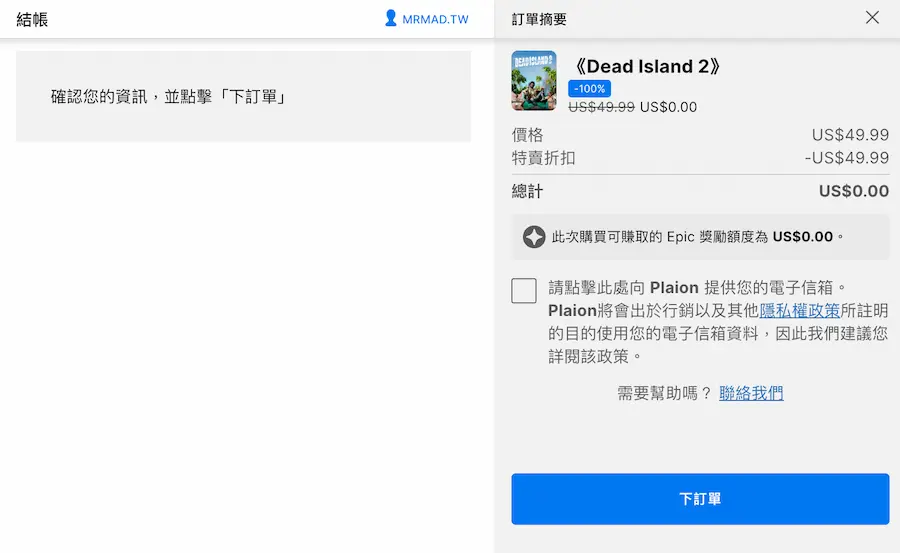Close the order summary panel

(872, 18)
